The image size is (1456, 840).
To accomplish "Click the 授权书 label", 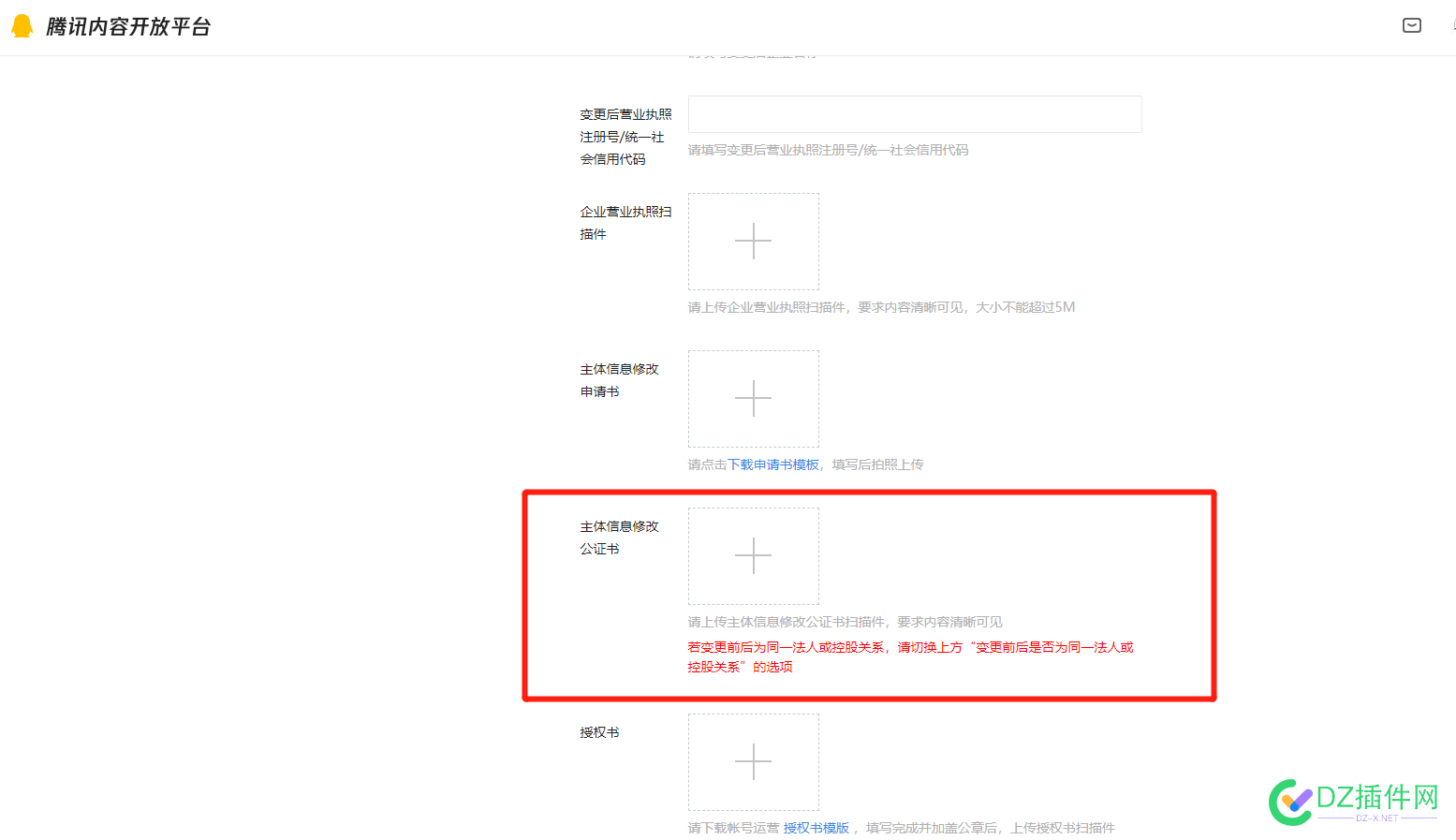I will [599, 732].
